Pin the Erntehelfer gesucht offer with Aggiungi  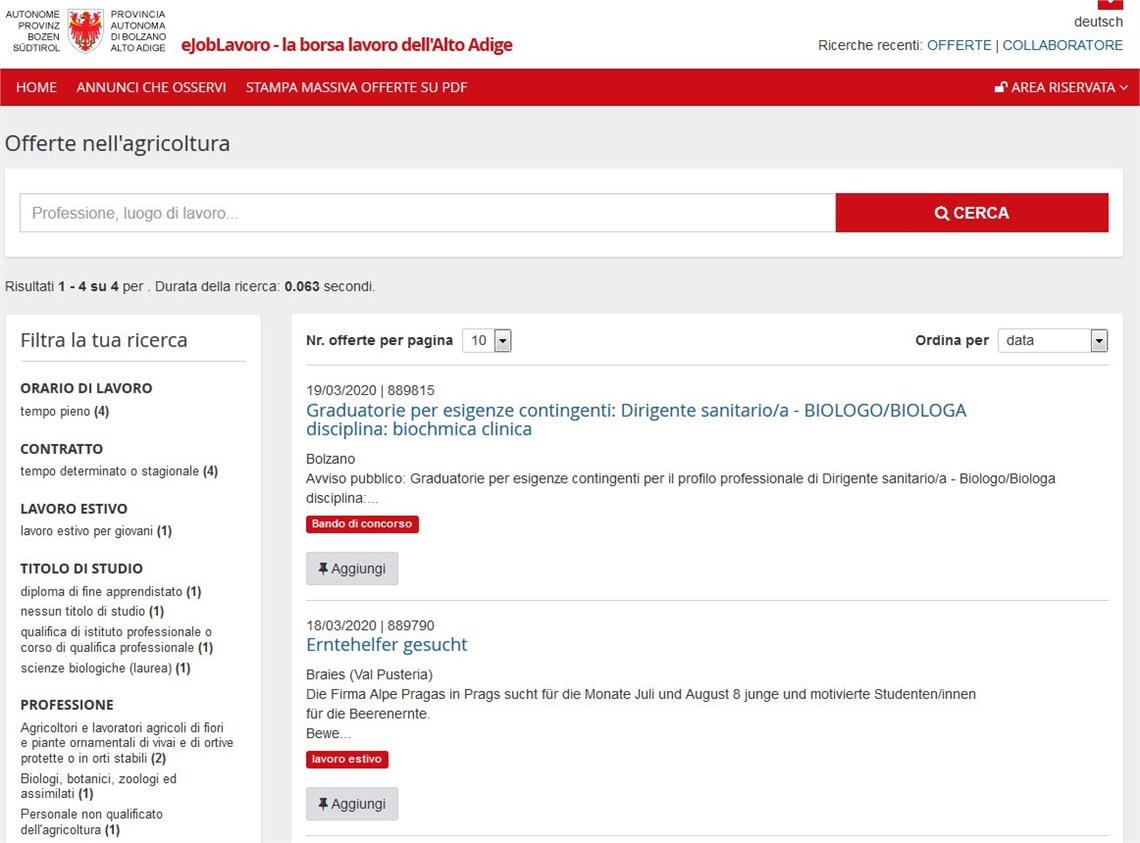click(352, 804)
